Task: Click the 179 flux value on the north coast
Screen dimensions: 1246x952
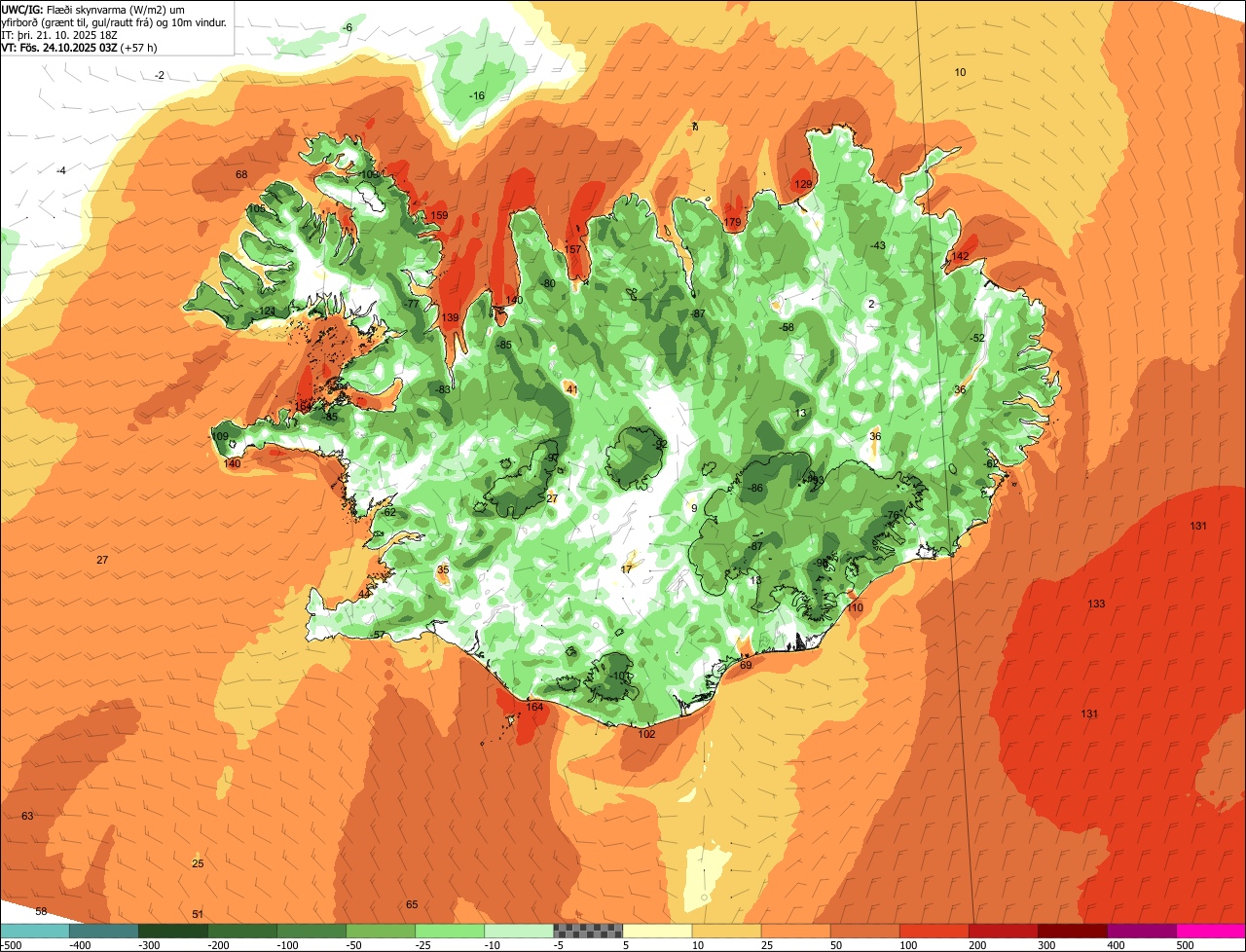Action: click(733, 223)
